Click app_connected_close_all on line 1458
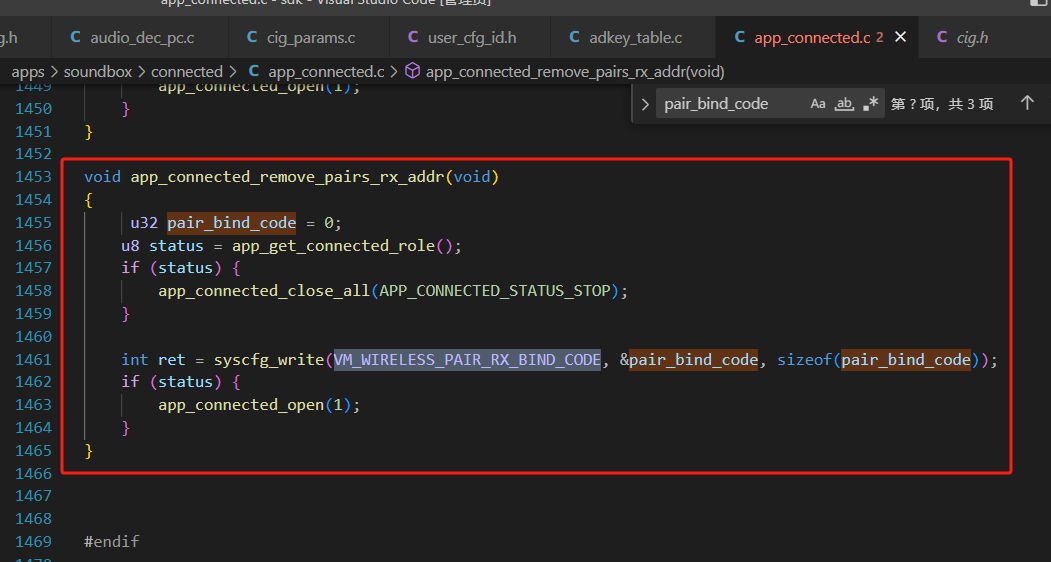Screen dimensions: 1051x562 click(x=264, y=291)
